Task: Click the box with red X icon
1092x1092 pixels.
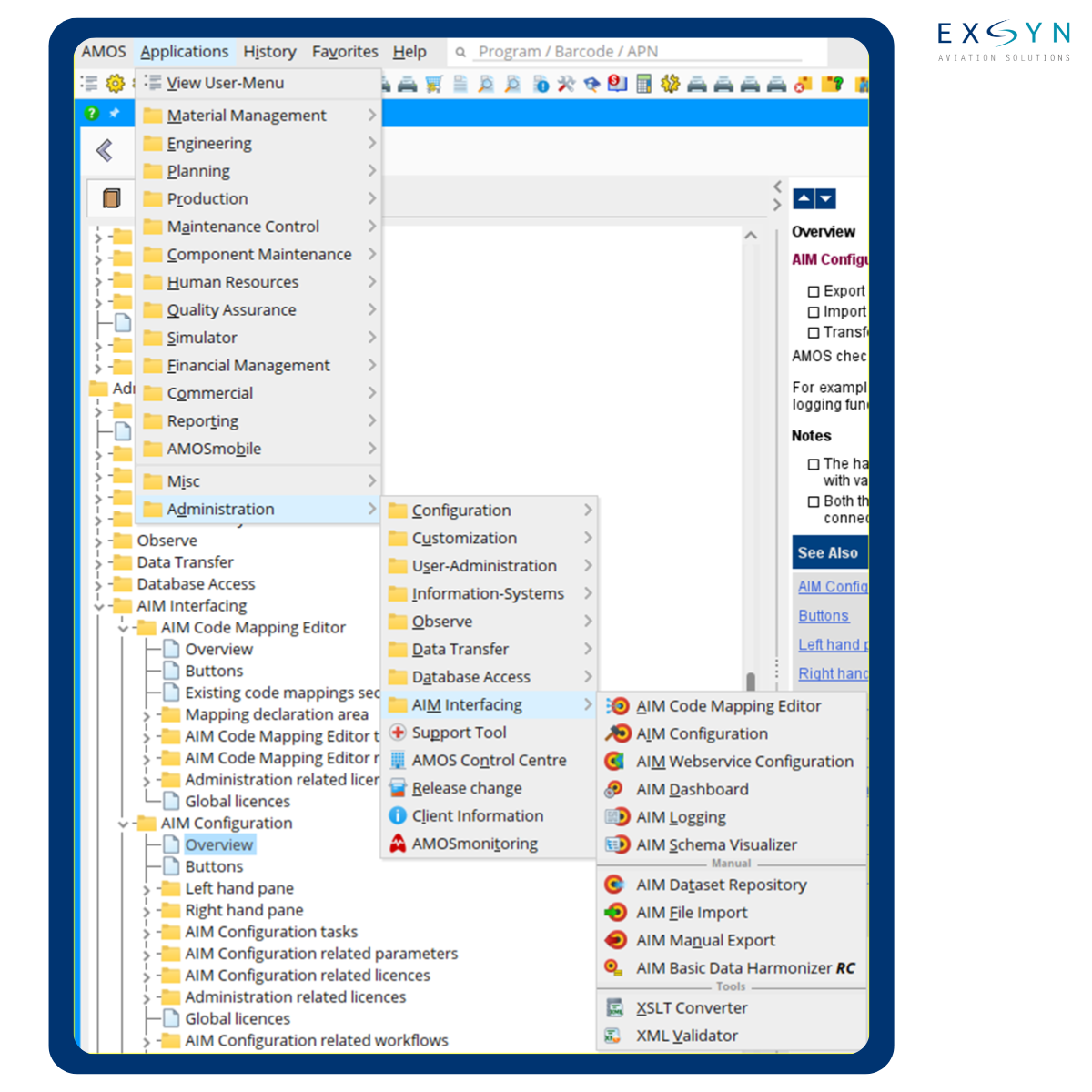Action: (x=803, y=84)
